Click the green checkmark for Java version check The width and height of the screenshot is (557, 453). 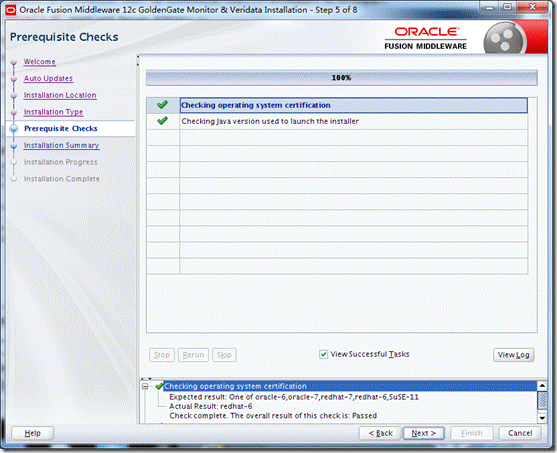[x=162, y=121]
